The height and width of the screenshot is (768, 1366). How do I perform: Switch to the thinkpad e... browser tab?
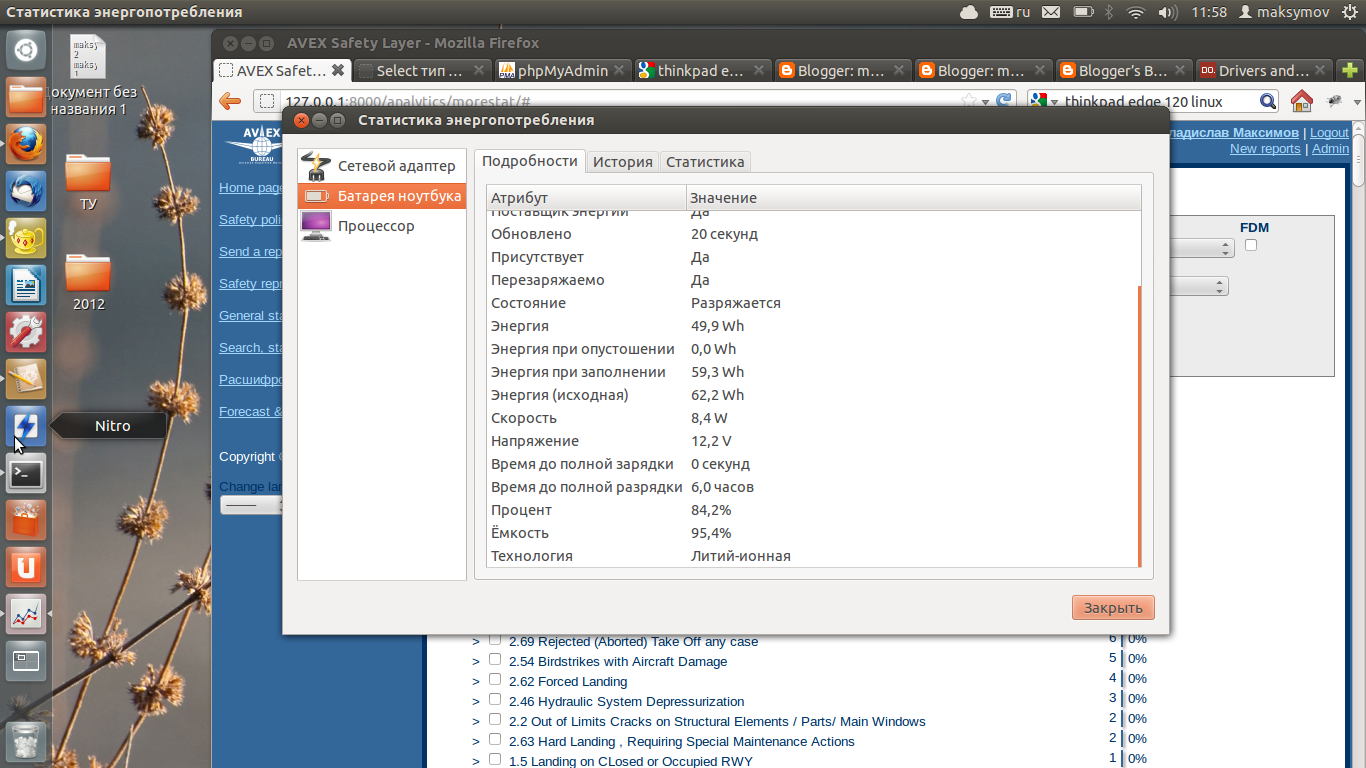[x=703, y=71]
